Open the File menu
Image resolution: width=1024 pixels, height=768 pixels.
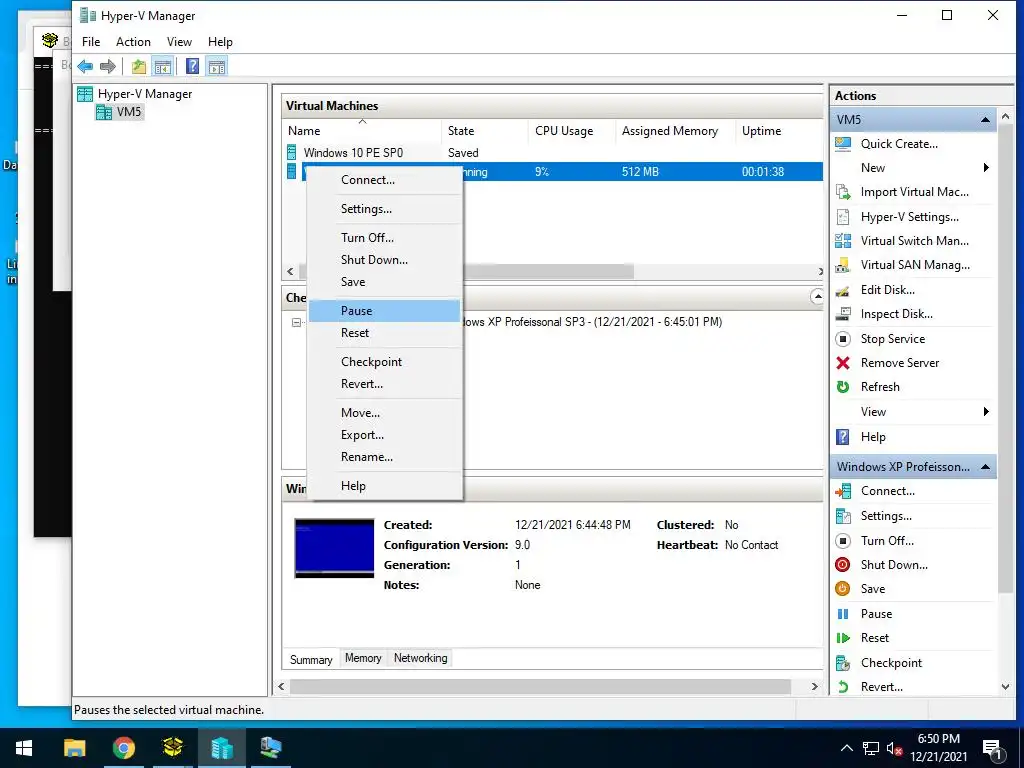(x=91, y=42)
